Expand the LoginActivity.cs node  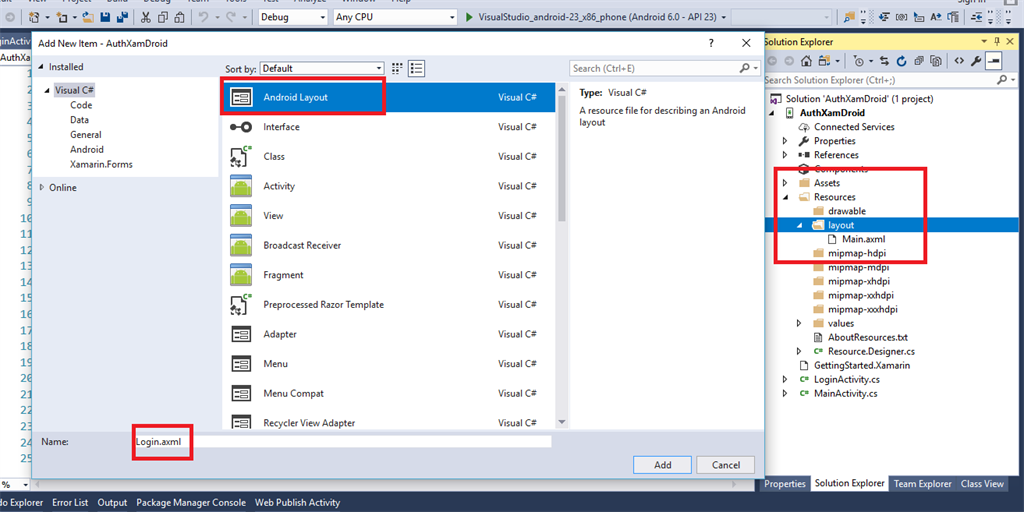(x=786, y=379)
